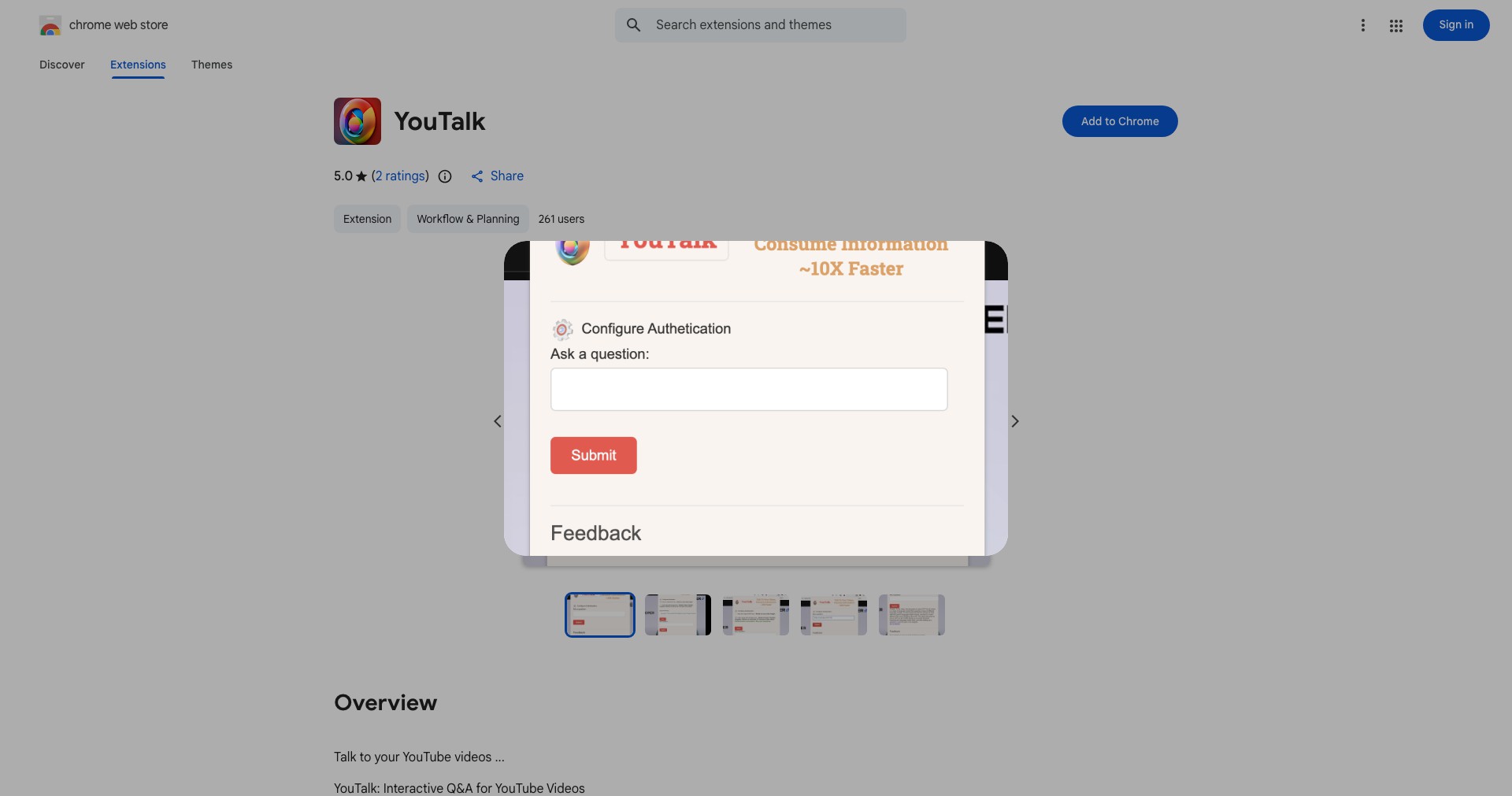1512x796 pixels.
Task: Select the second screenshot thumbnail
Action: pyautogui.click(x=678, y=615)
